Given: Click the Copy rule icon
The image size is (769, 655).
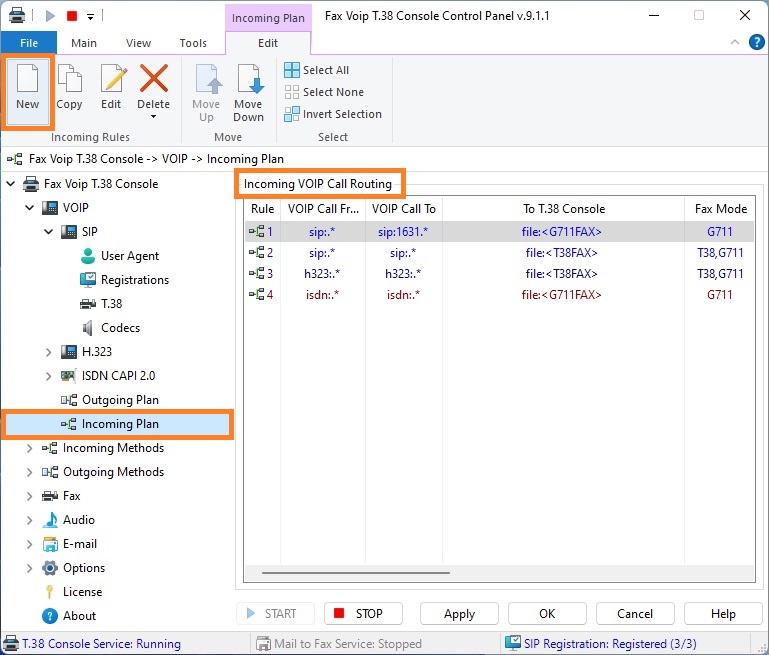Looking at the screenshot, I should click(x=69, y=78).
